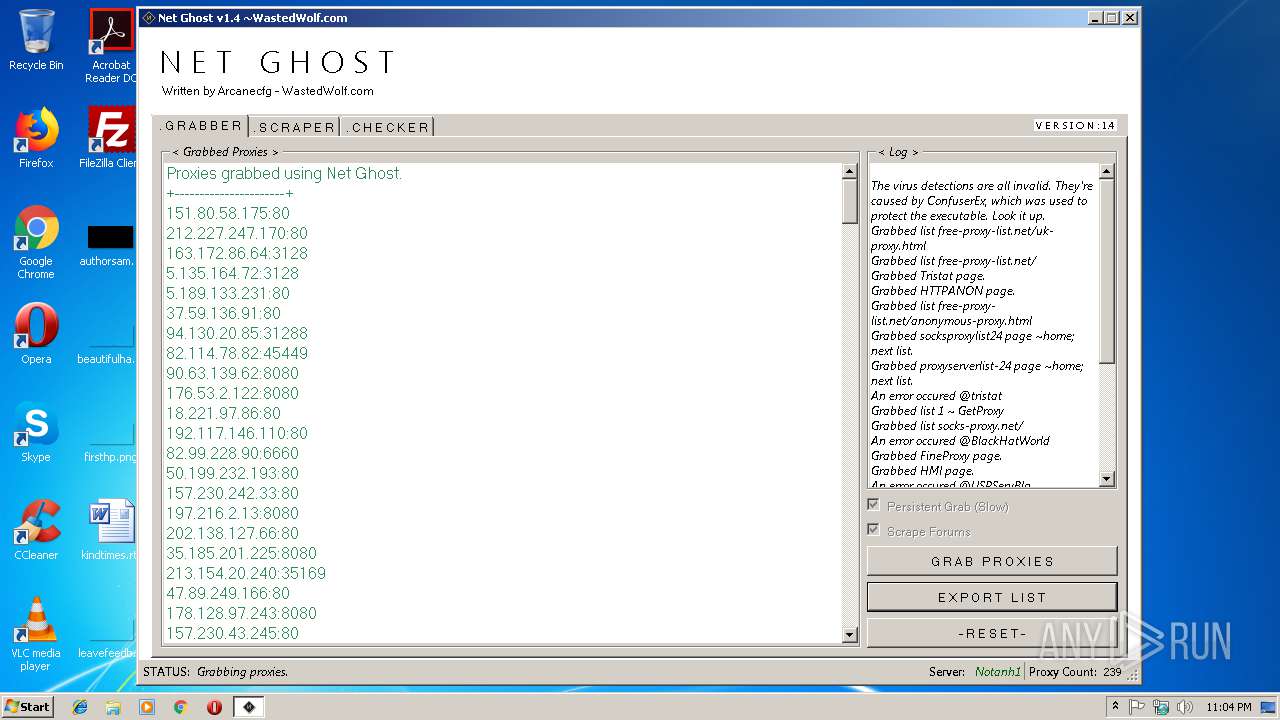The width and height of the screenshot is (1280, 720).
Task: Open the media player taskbar icon
Action: [147, 707]
